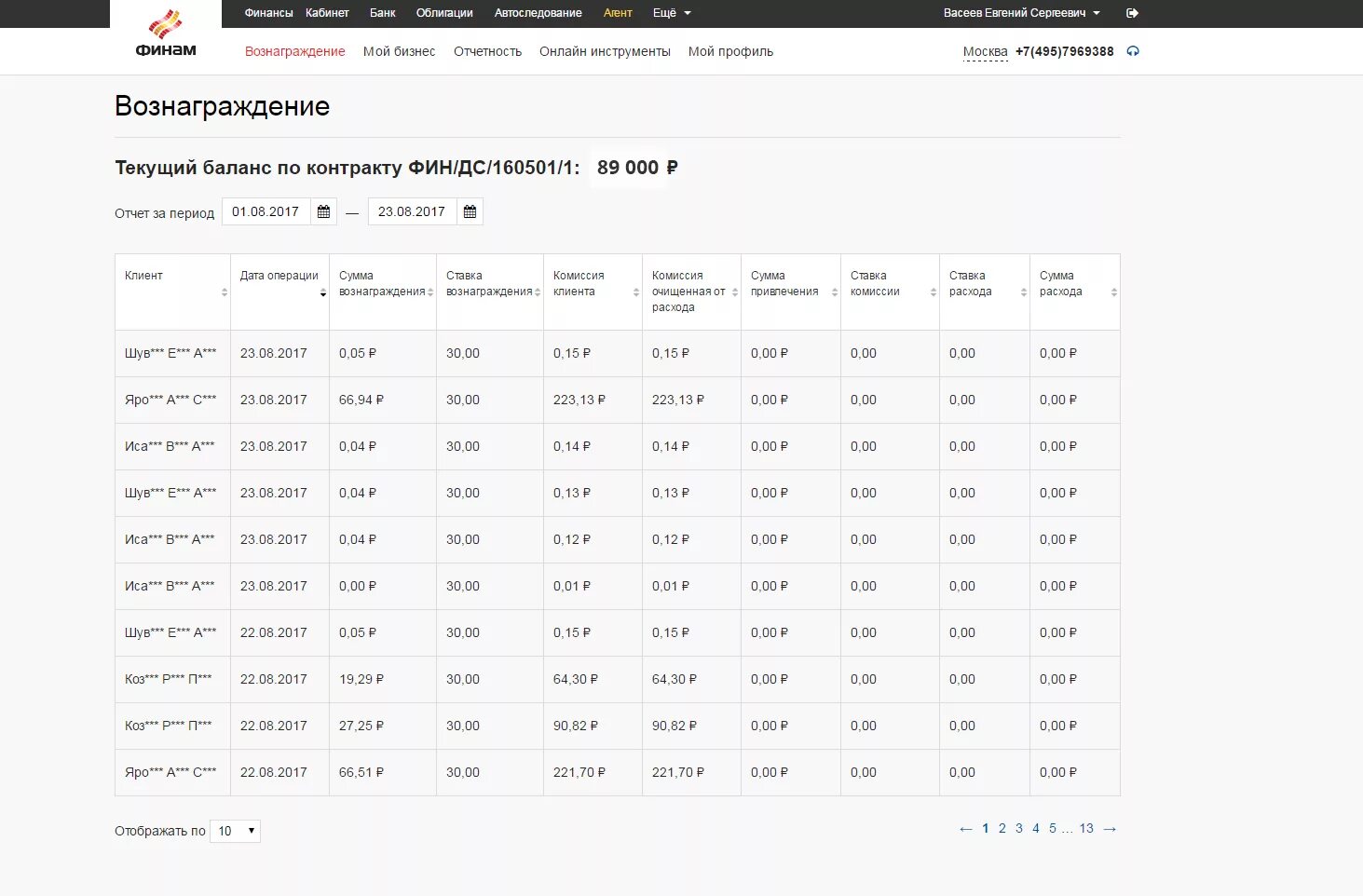Click the Finam logo
This screenshot has width=1363, height=896.
[x=166, y=34]
